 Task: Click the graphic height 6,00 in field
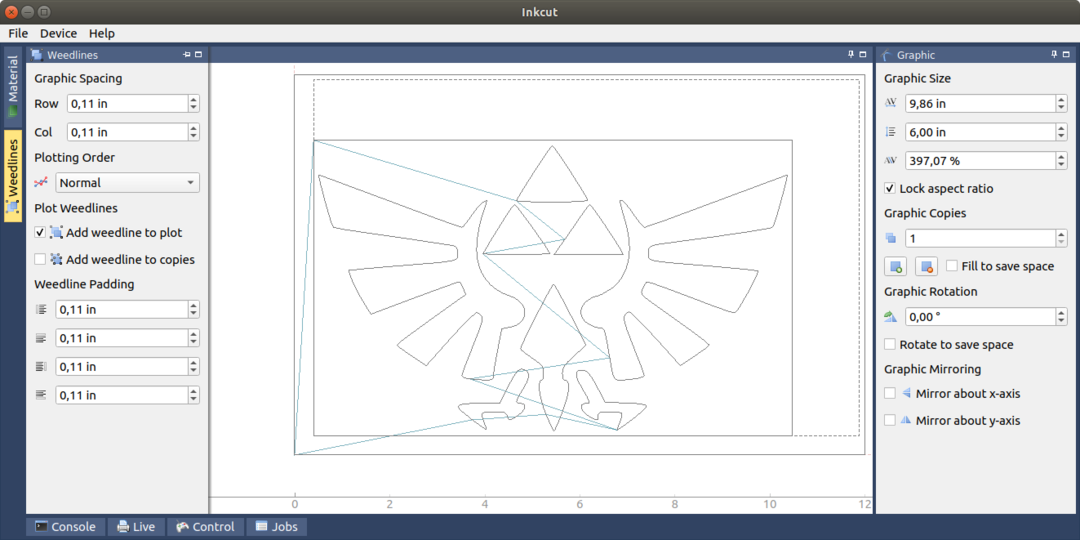click(x=980, y=132)
